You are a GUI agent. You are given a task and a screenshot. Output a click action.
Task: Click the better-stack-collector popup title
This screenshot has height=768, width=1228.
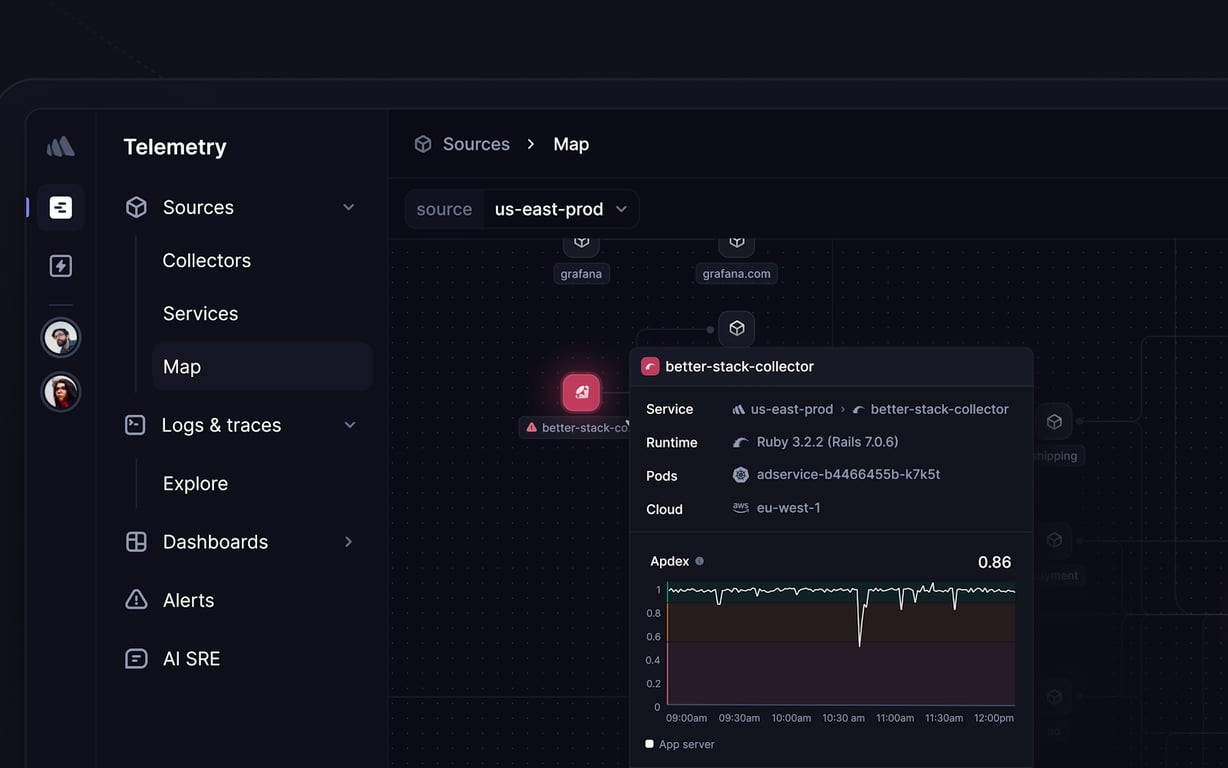point(740,366)
